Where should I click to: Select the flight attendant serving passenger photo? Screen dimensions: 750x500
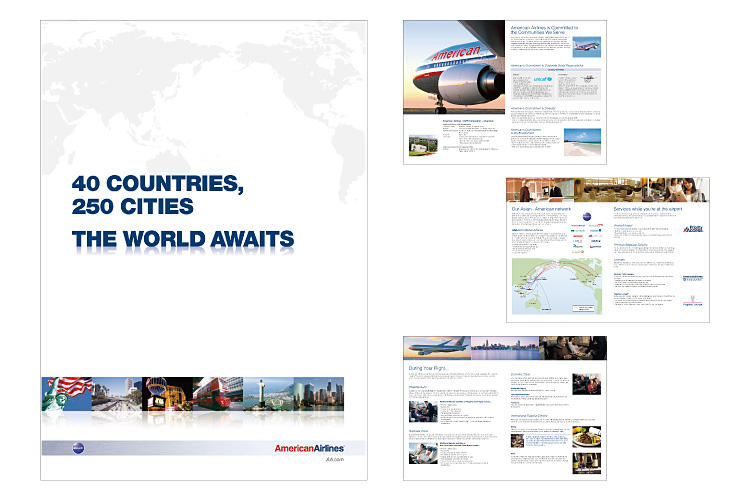point(423,412)
